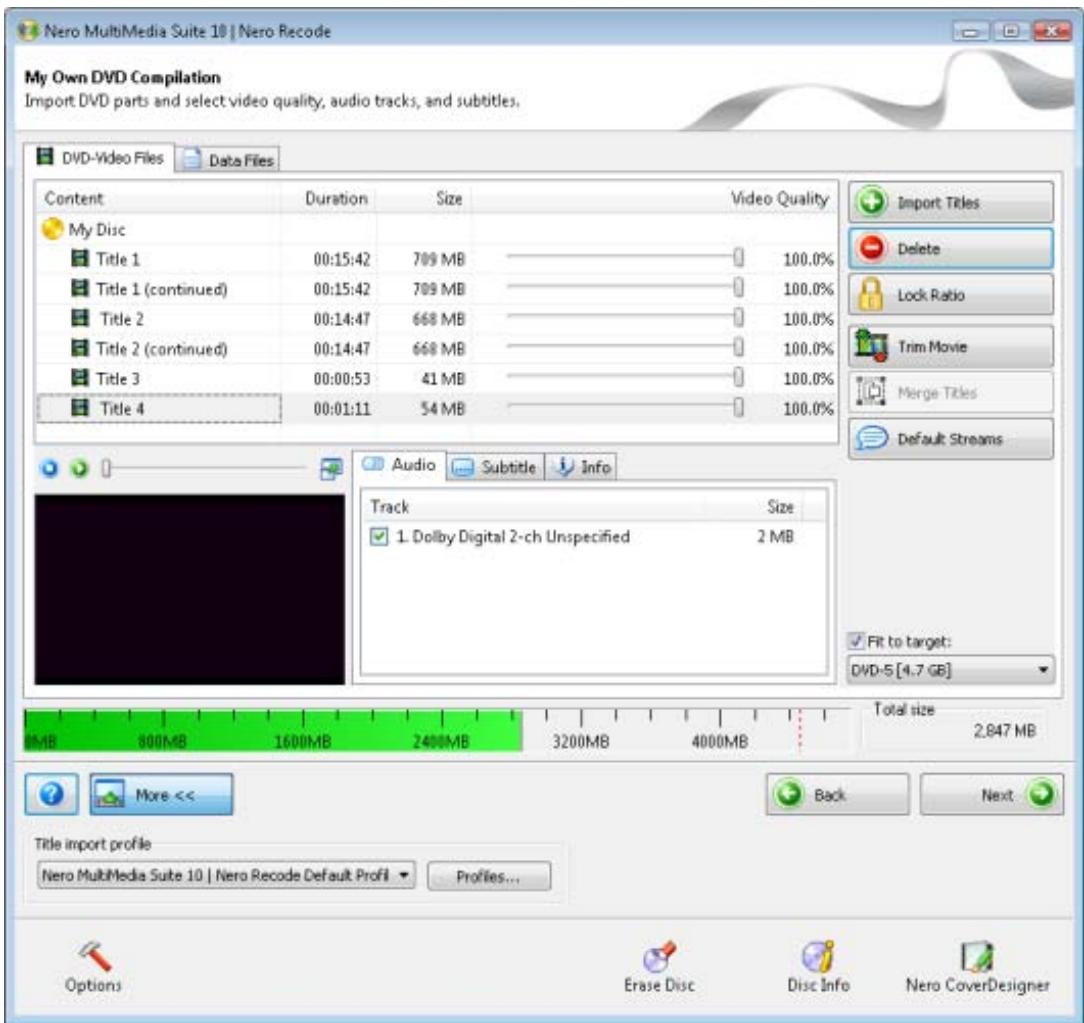
Task: Select Title 2 row
Action: (x=436, y=319)
